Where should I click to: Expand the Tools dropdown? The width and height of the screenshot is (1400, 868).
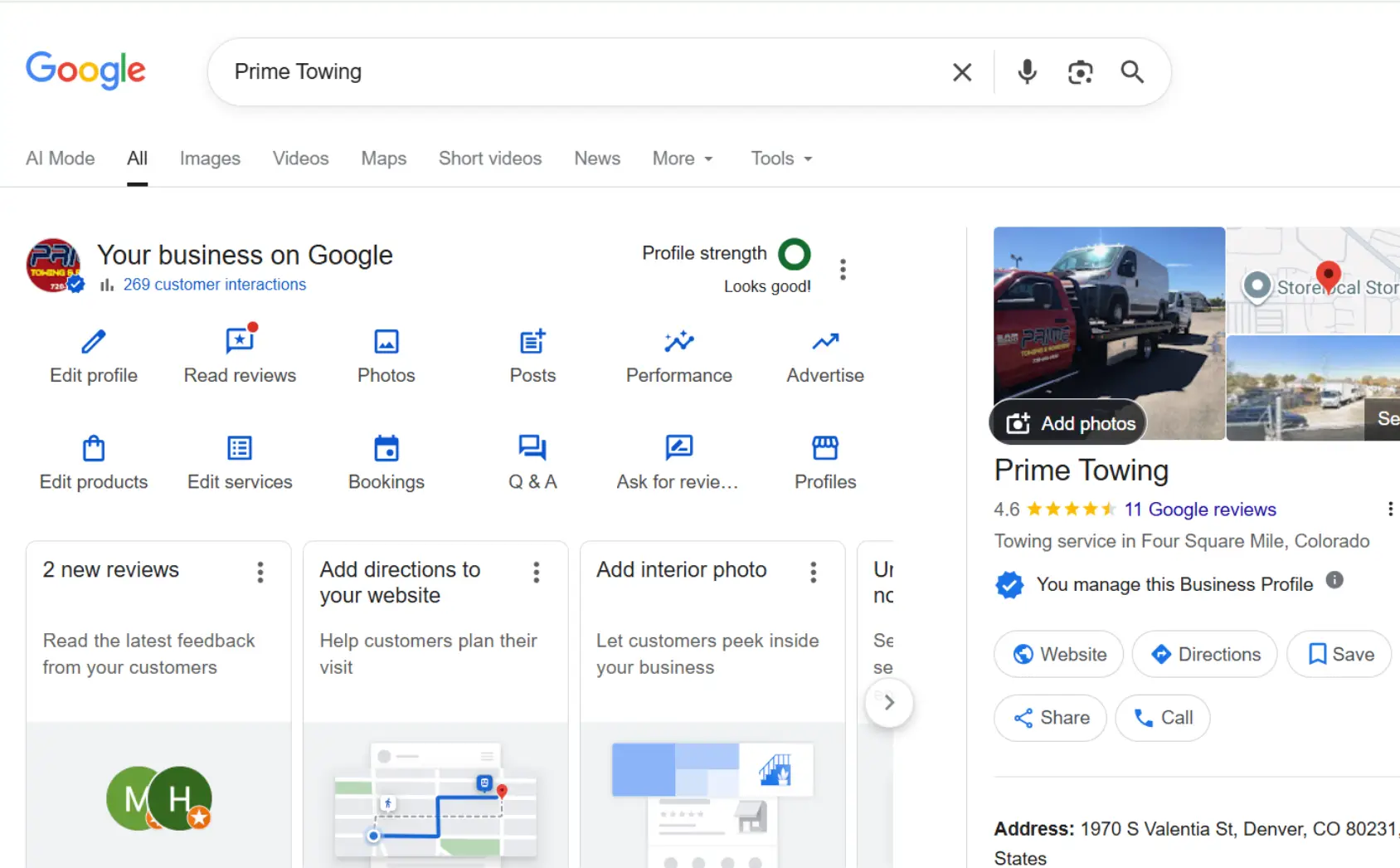click(781, 158)
